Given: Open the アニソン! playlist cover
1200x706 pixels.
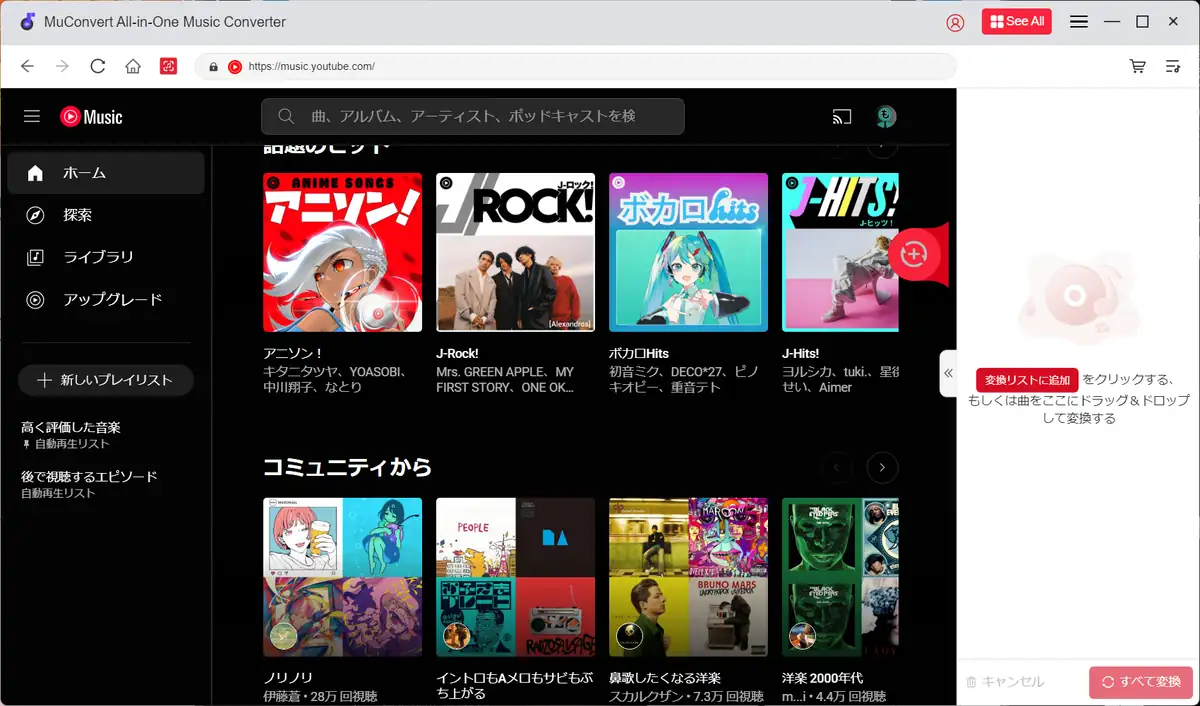Looking at the screenshot, I should tap(342, 252).
